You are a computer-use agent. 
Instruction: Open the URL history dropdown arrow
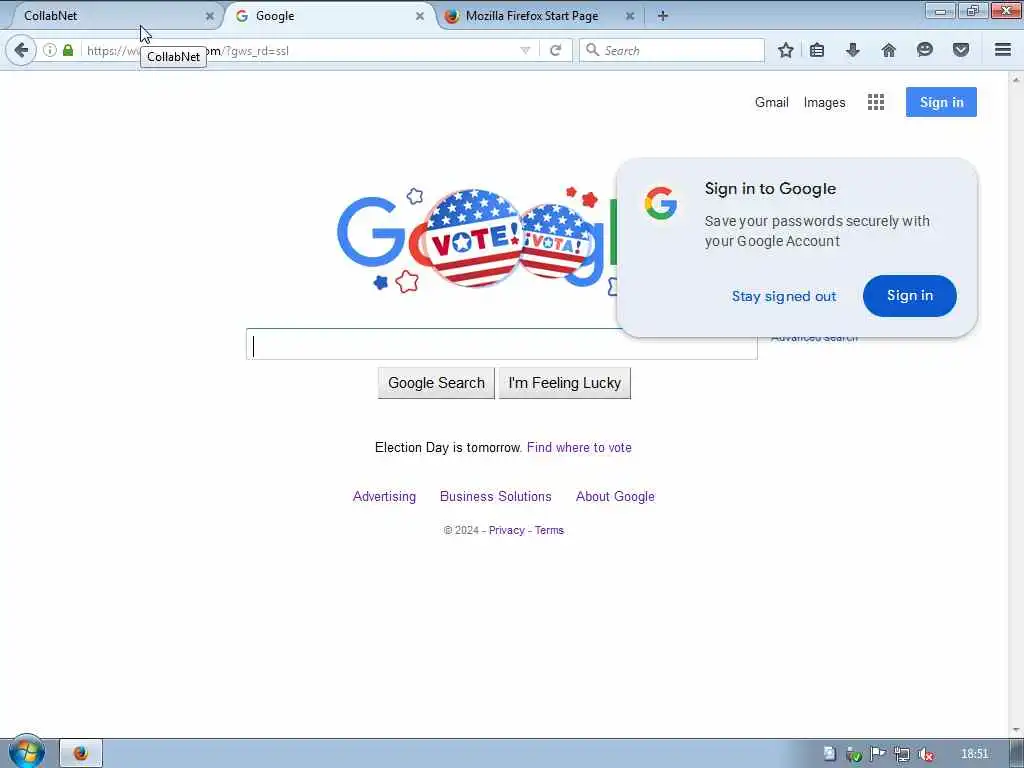click(x=525, y=50)
